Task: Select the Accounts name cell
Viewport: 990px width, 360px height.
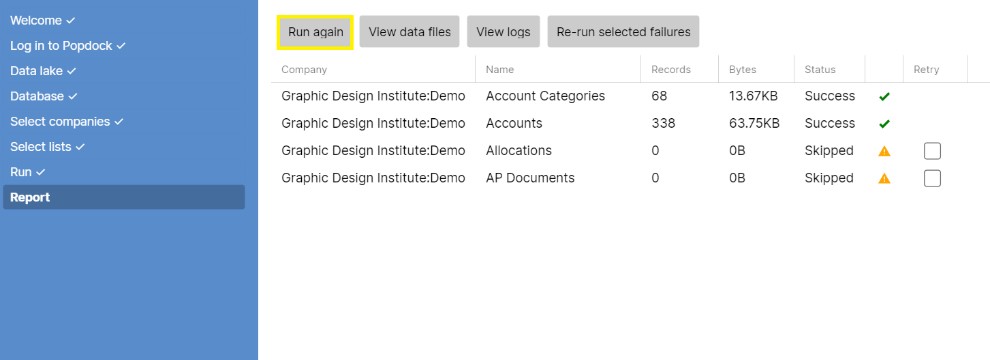Action: coord(514,123)
